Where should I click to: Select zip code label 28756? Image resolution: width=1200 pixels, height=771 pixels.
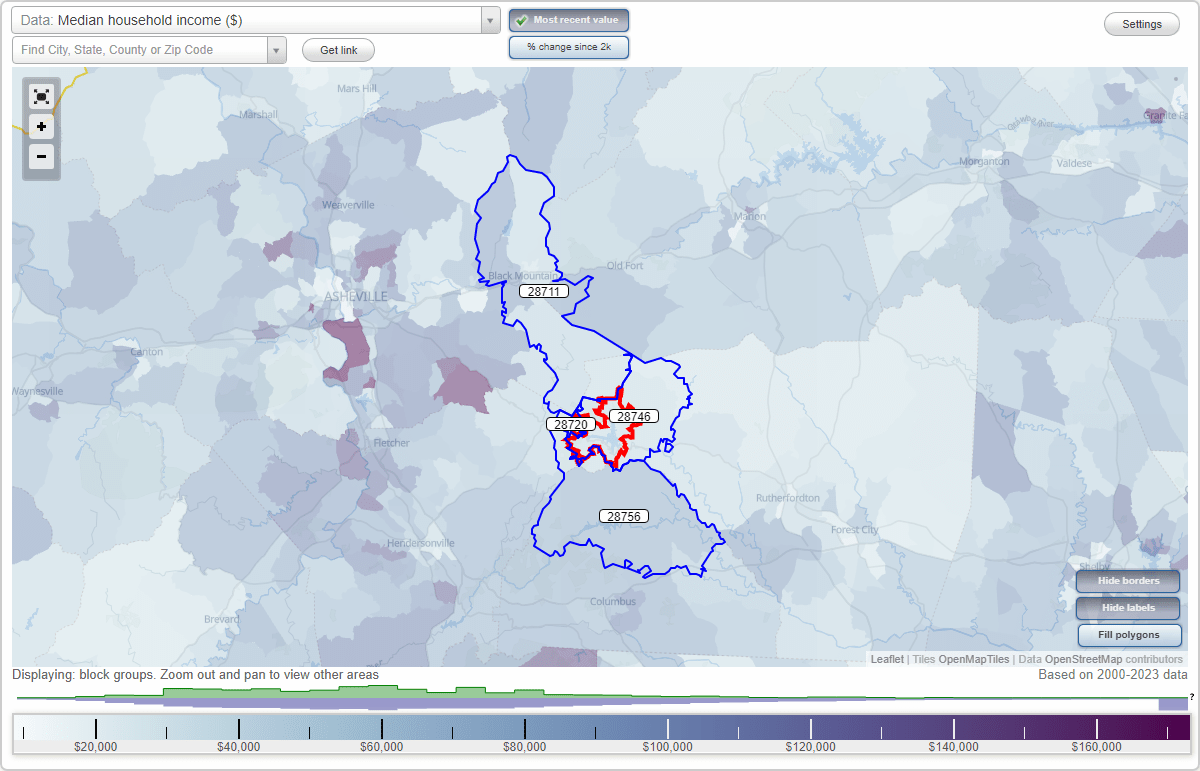tap(624, 516)
